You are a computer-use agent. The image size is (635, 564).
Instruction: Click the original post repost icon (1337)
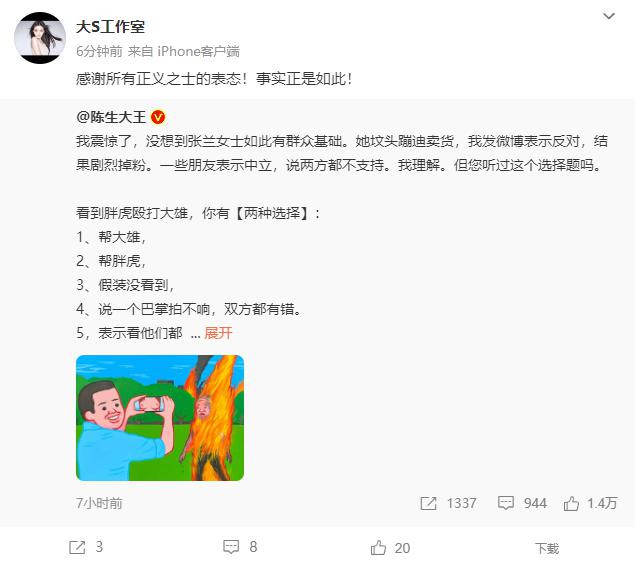pos(428,503)
